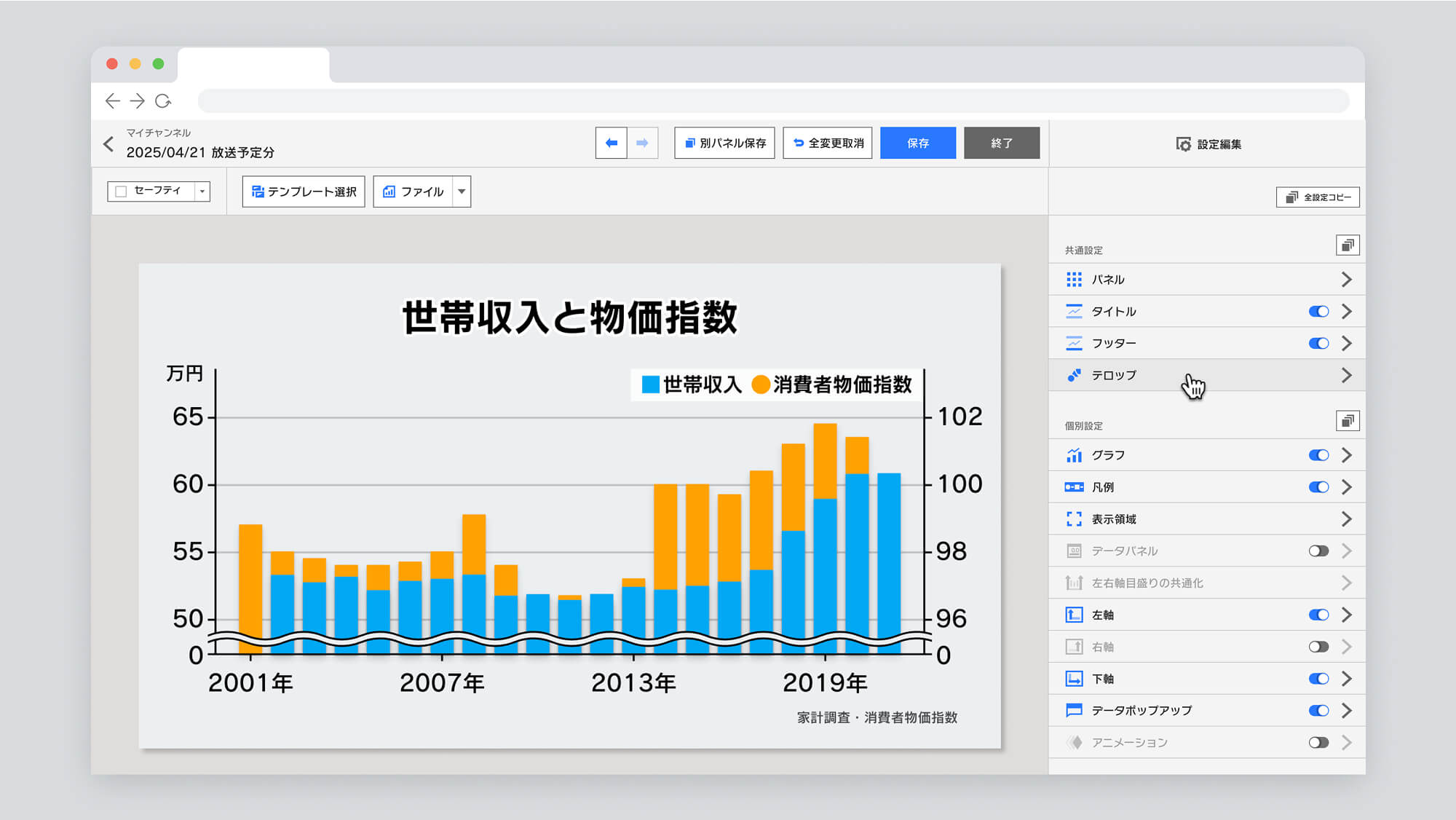The width and height of the screenshot is (1456, 820).
Task: Click the データポップアップ icon
Action: (1074, 711)
